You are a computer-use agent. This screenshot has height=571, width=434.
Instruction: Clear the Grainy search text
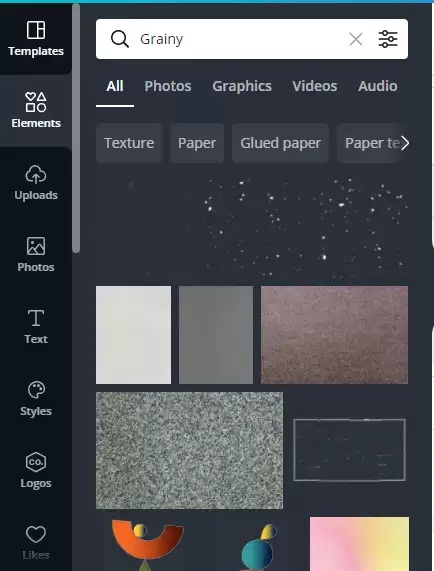click(x=355, y=39)
